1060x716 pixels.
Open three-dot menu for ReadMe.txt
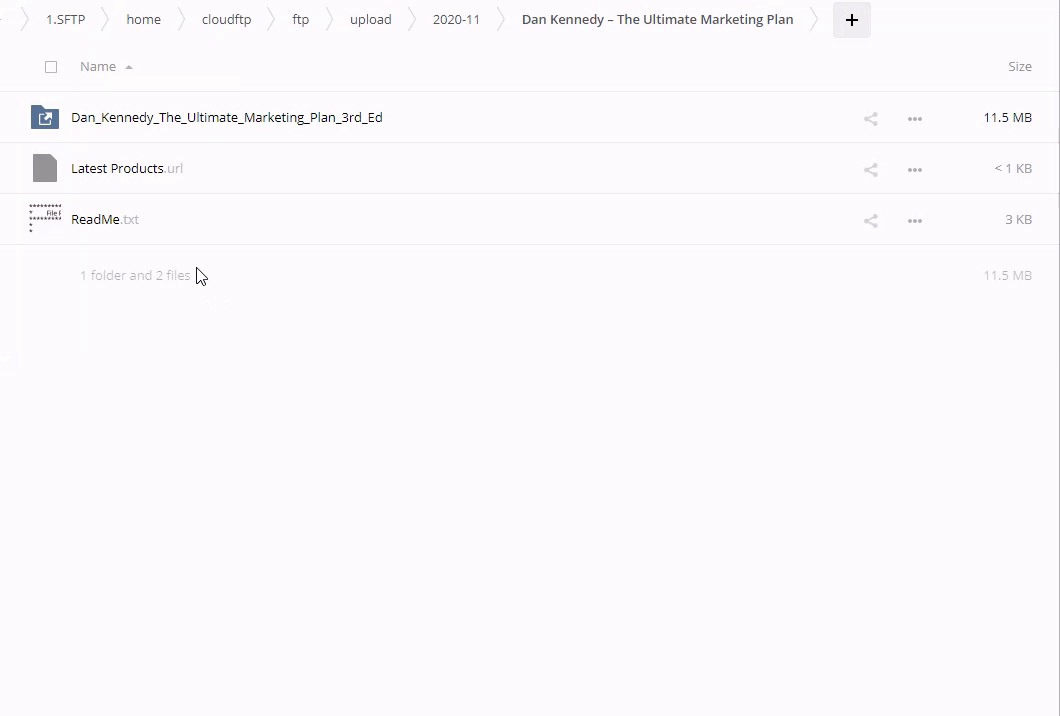click(x=914, y=220)
